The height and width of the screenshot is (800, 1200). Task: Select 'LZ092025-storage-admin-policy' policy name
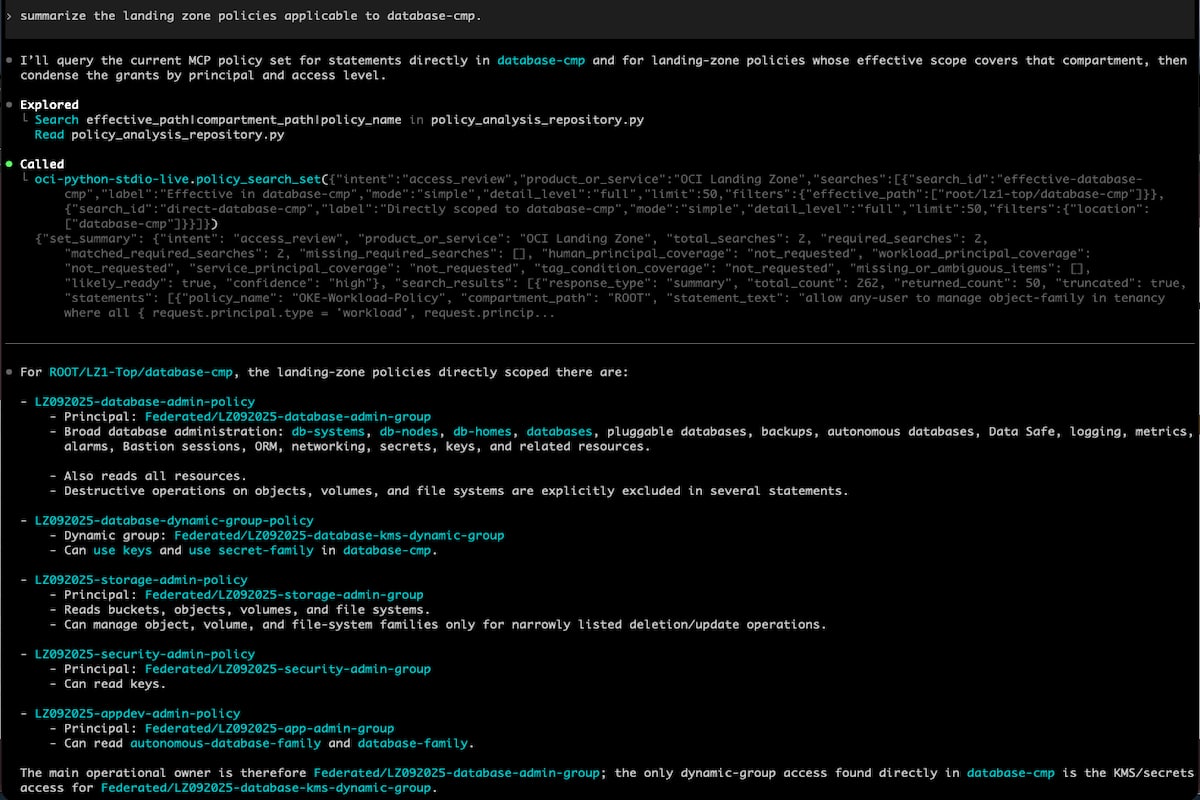pyautogui.click(x=141, y=580)
